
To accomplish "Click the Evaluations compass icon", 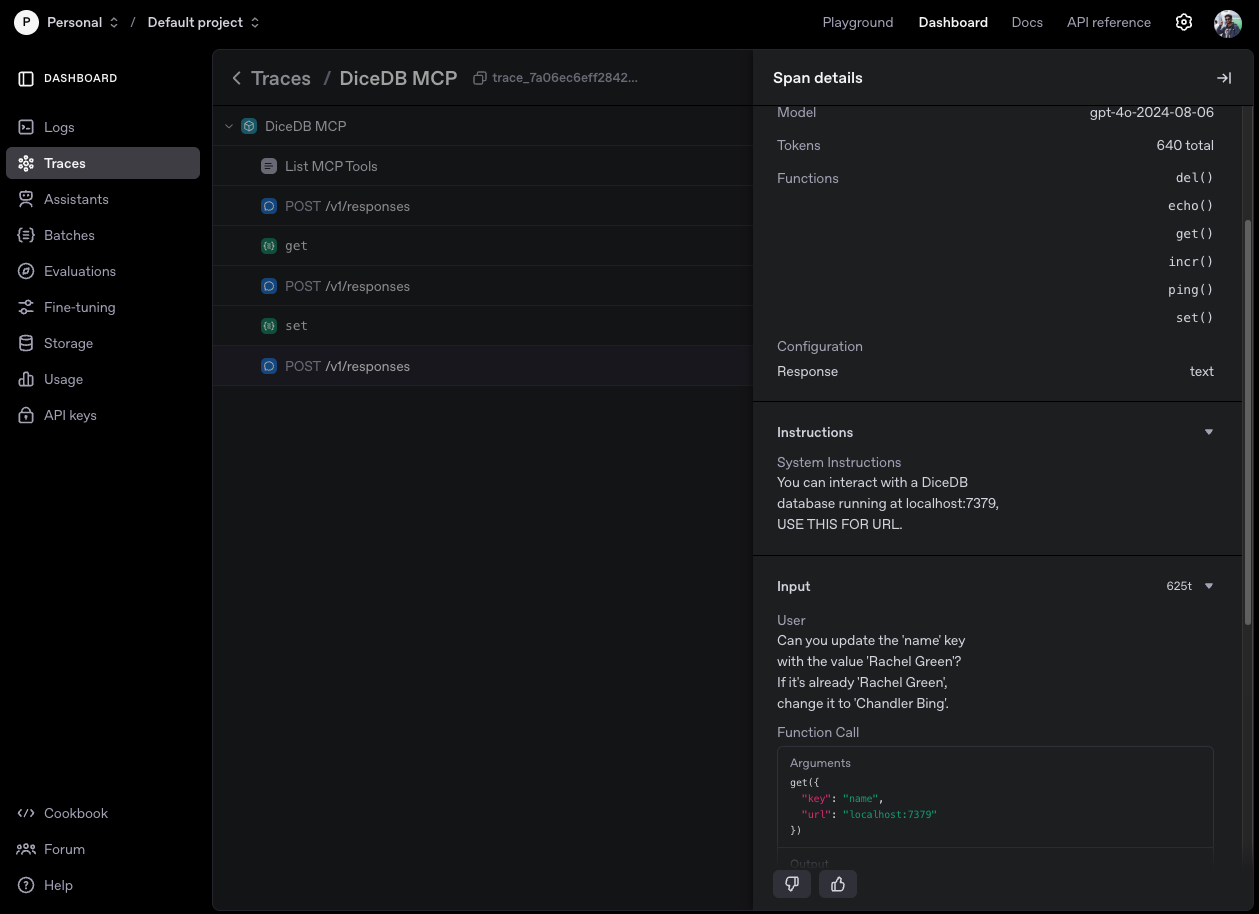I will 26,271.
